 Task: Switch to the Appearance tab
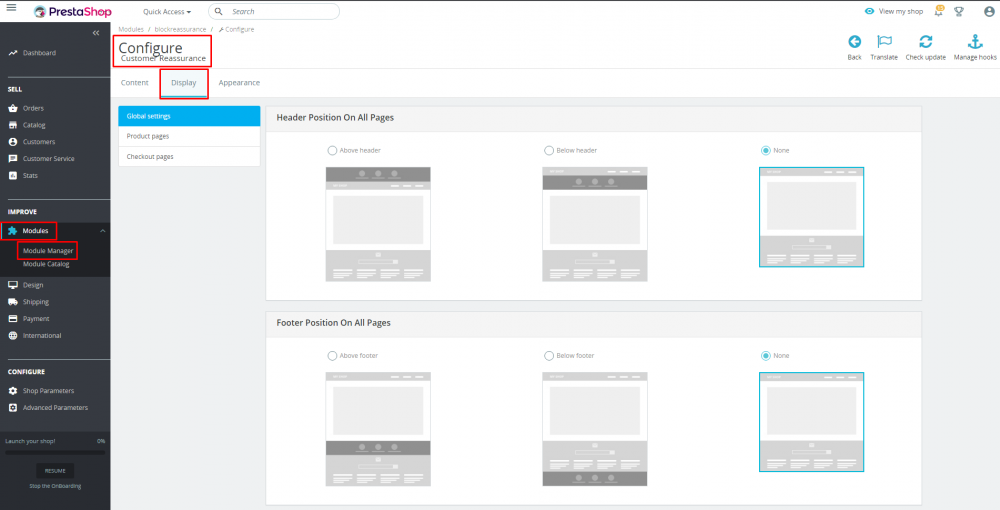(239, 83)
